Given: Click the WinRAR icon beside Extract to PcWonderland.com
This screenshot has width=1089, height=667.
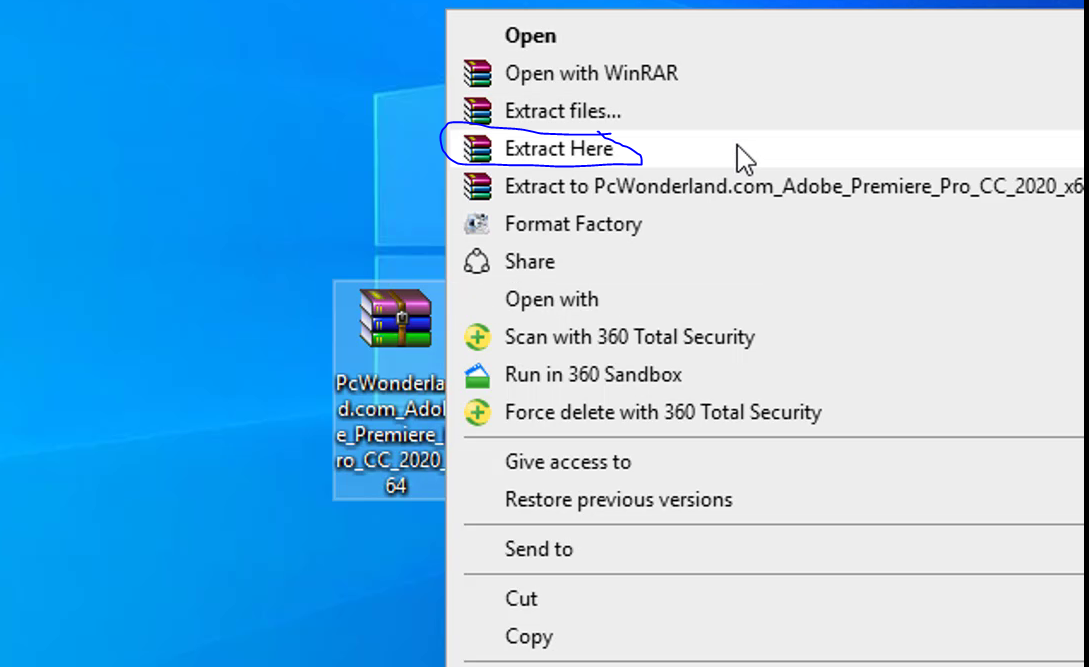Looking at the screenshot, I should coord(477,186).
